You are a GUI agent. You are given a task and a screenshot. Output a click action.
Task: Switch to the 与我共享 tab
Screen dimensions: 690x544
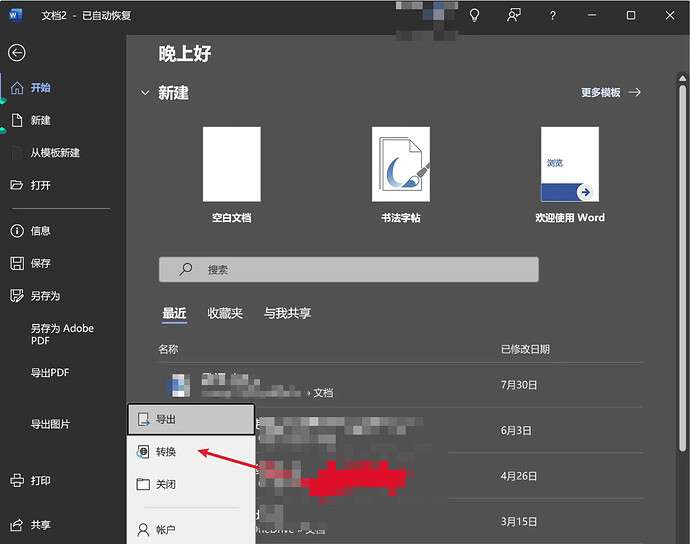pyautogui.click(x=287, y=313)
